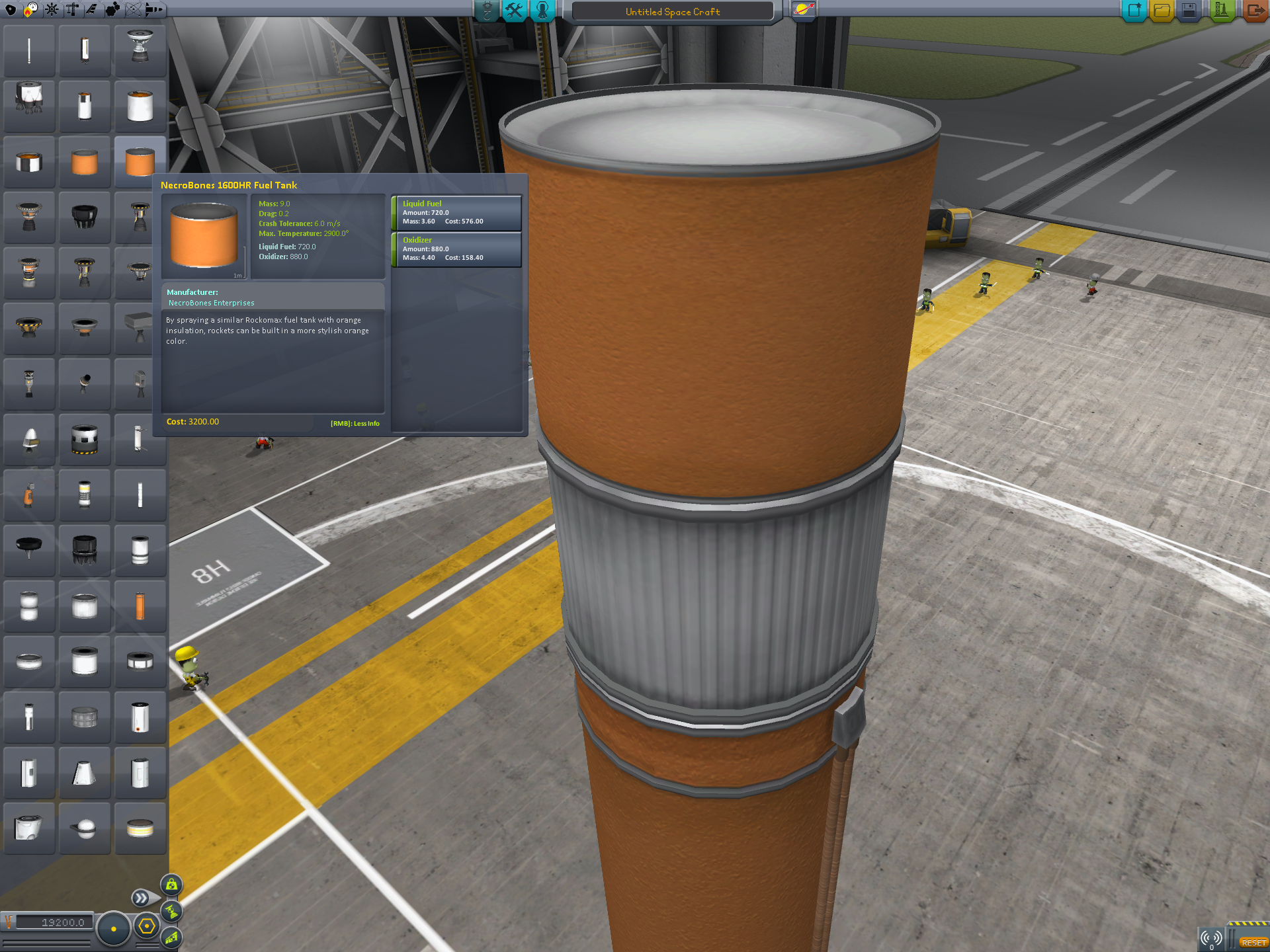Click the Untitled Space Craft name field

click(672, 11)
